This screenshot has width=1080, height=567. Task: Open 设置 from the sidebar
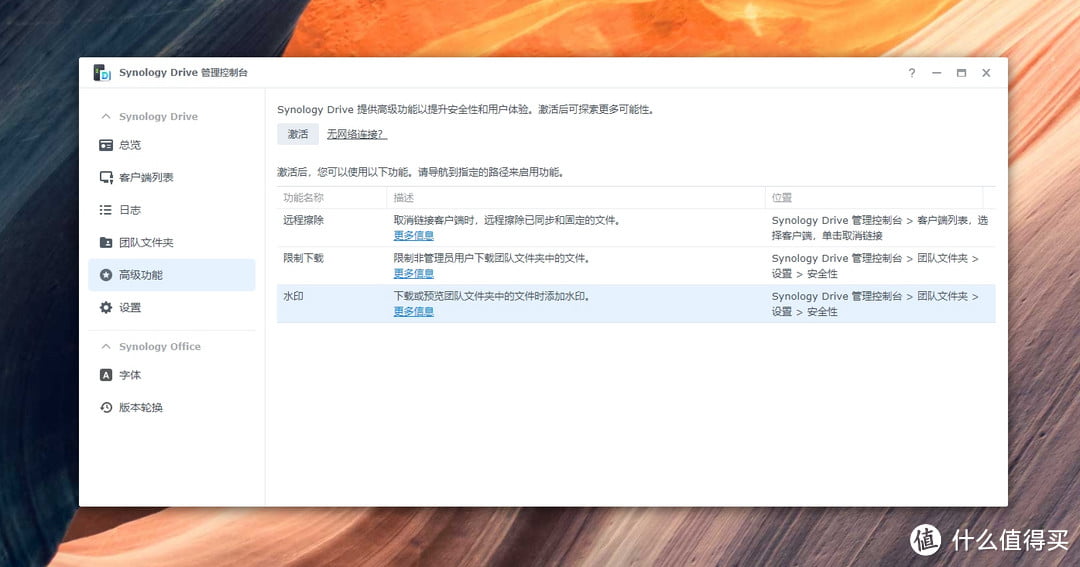[172, 307]
